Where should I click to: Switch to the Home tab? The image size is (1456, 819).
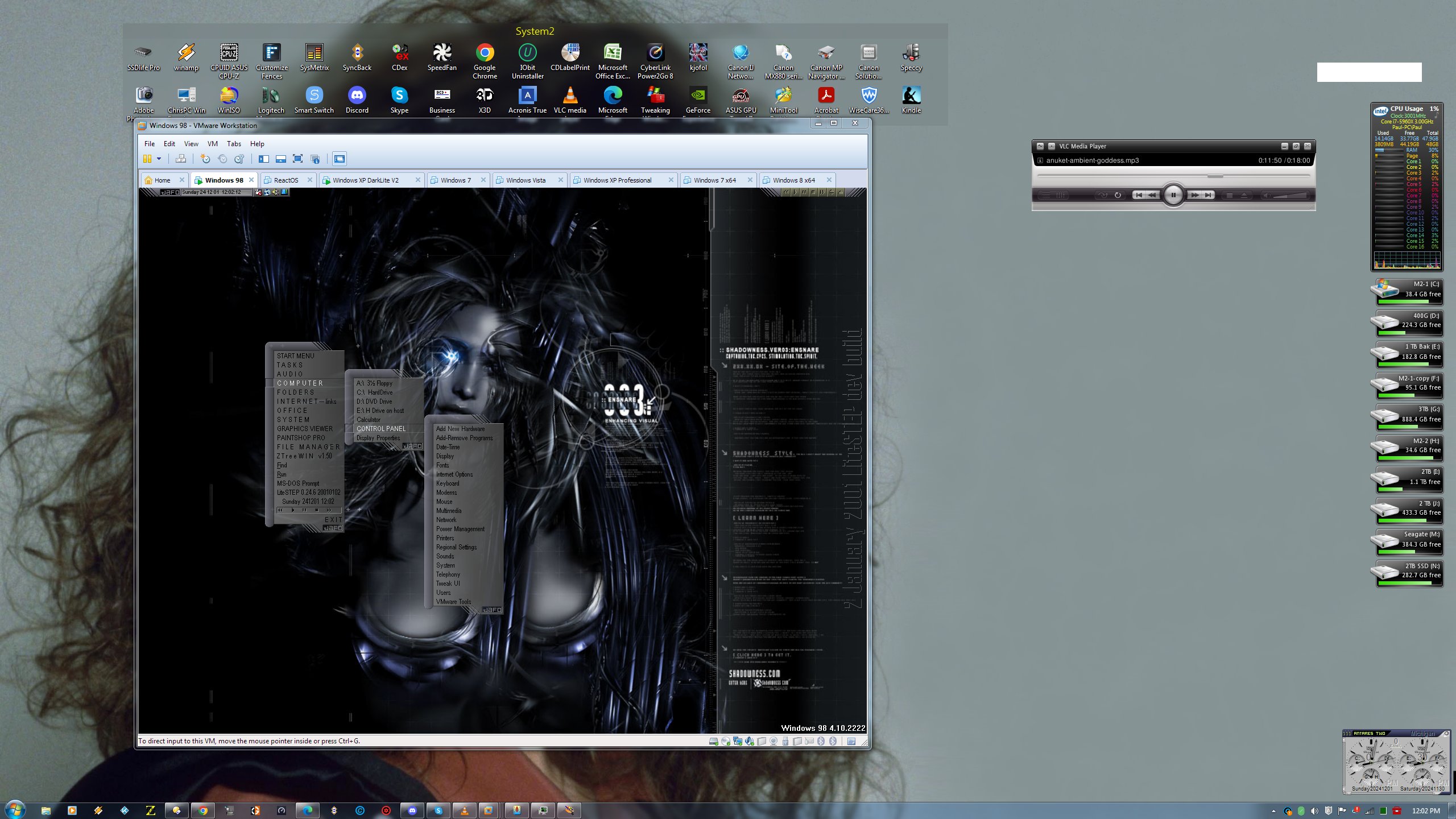pos(163,180)
